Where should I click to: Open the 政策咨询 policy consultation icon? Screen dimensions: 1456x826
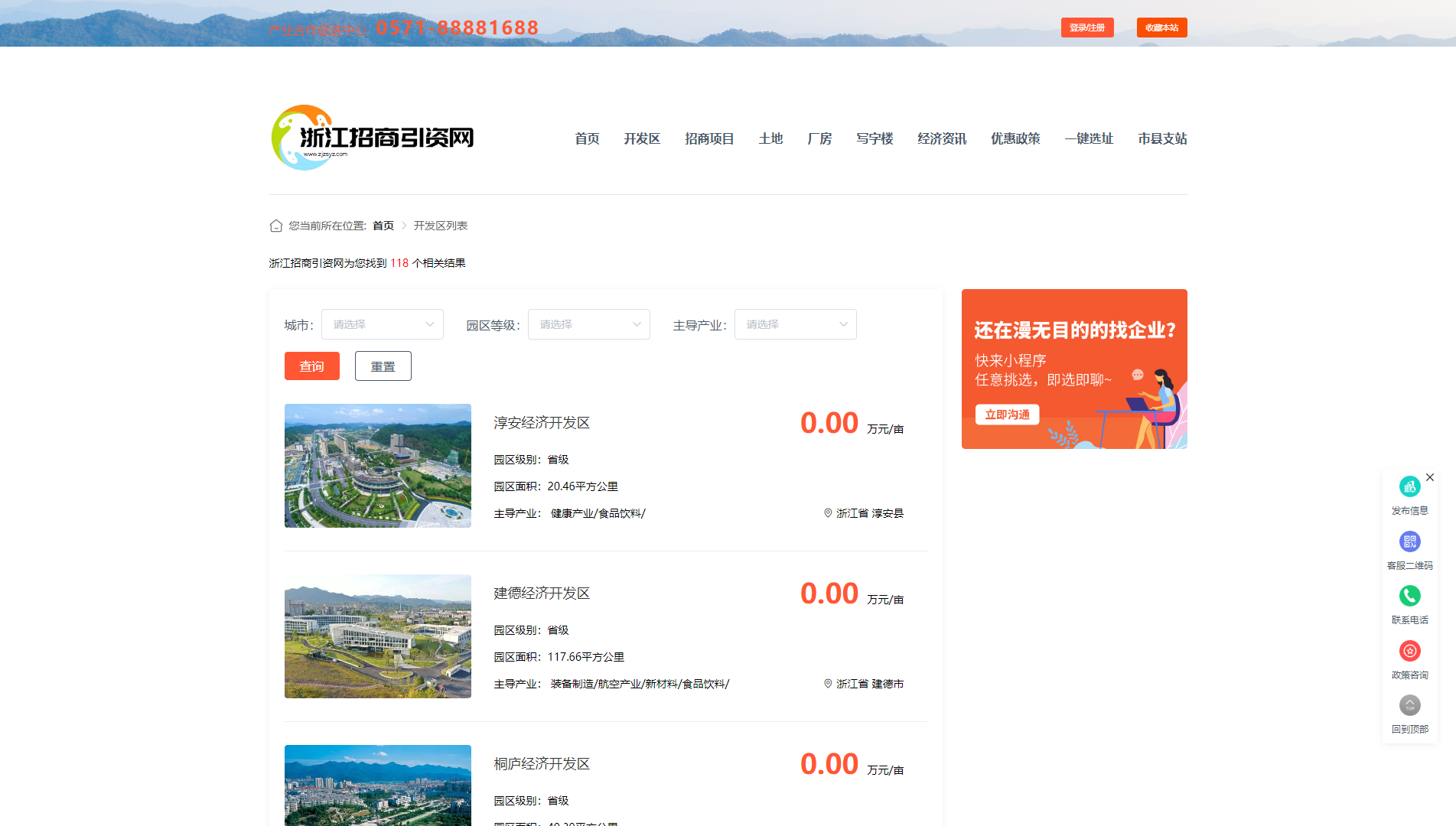click(x=1409, y=651)
